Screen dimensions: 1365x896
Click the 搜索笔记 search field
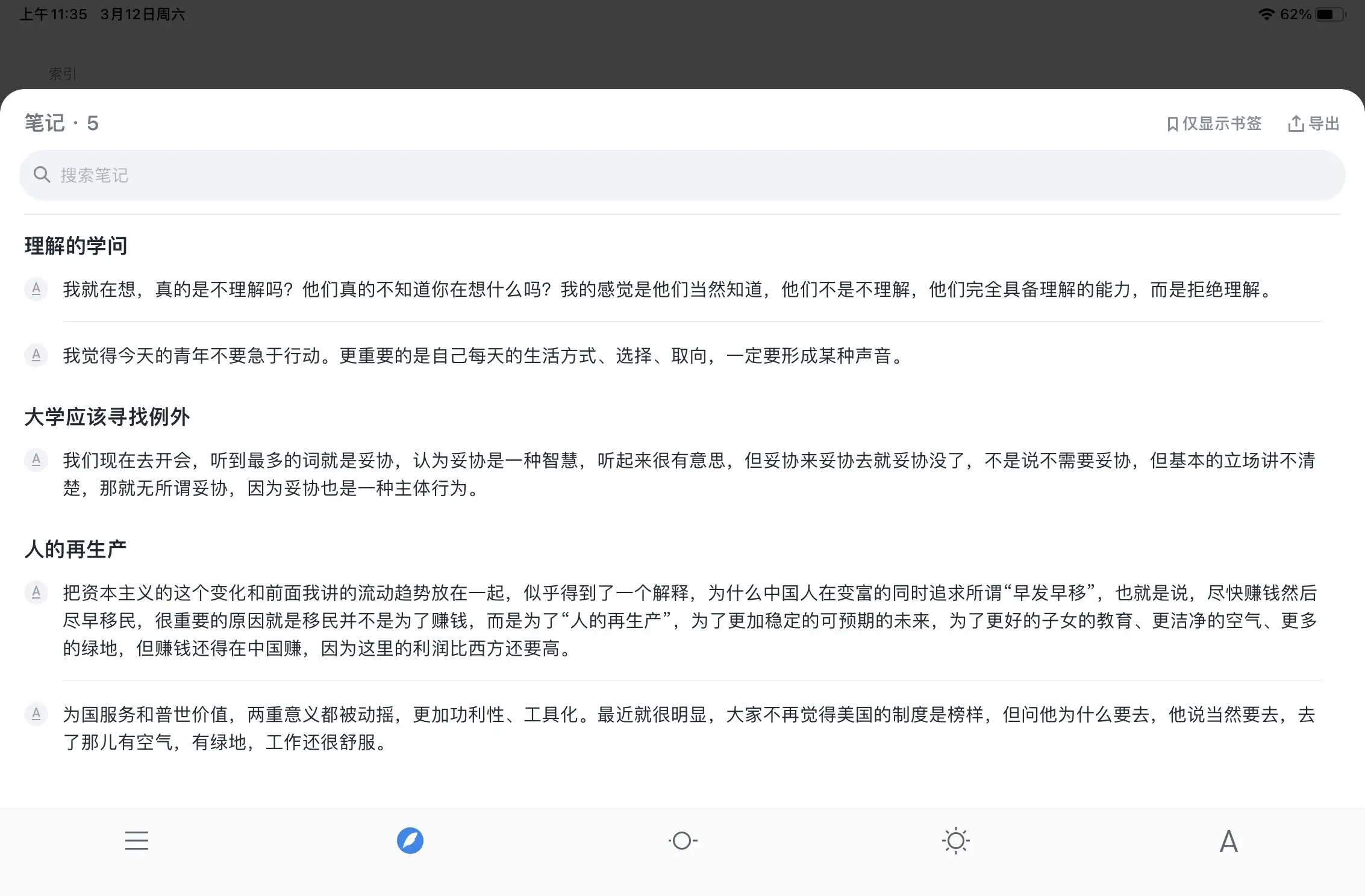coord(682,175)
